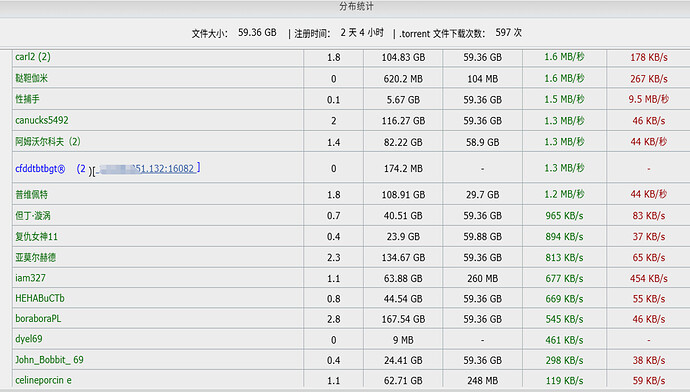The image size is (690, 392).
Task: Click the 分布统计 header title
Action: (356, 6)
